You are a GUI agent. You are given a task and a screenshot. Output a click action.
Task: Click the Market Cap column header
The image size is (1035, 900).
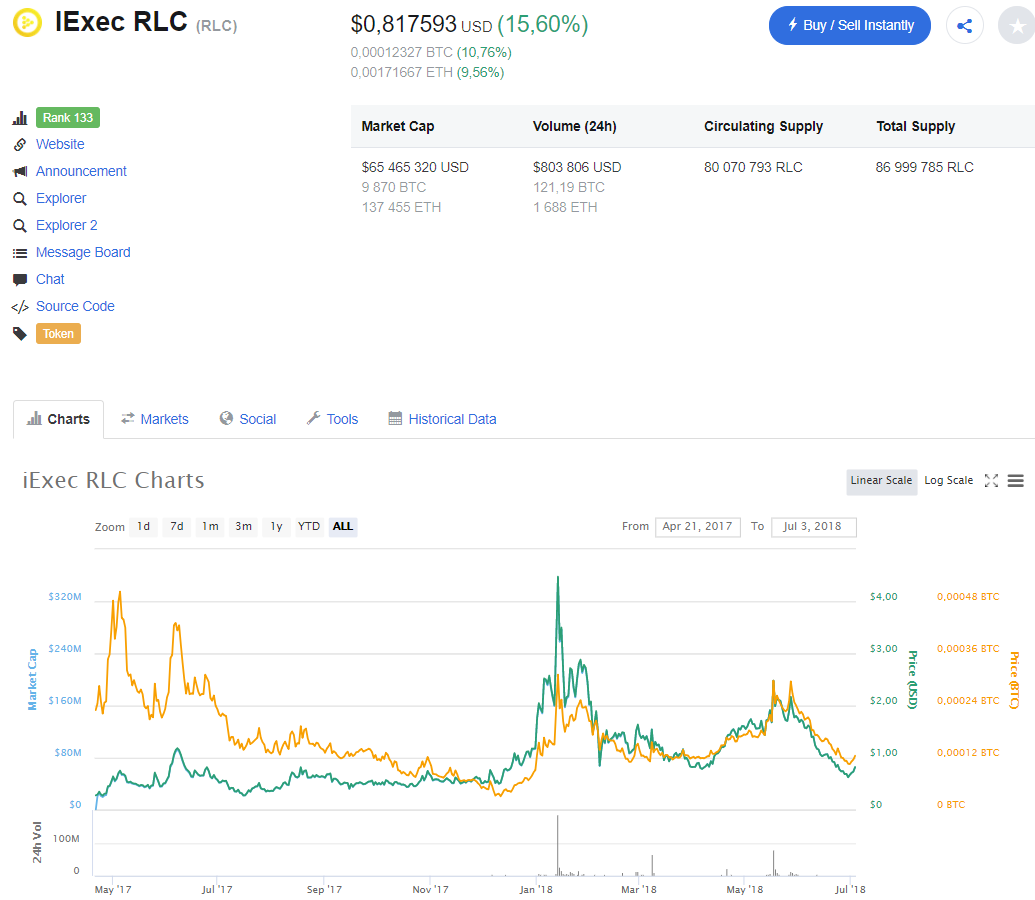pos(398,126)
